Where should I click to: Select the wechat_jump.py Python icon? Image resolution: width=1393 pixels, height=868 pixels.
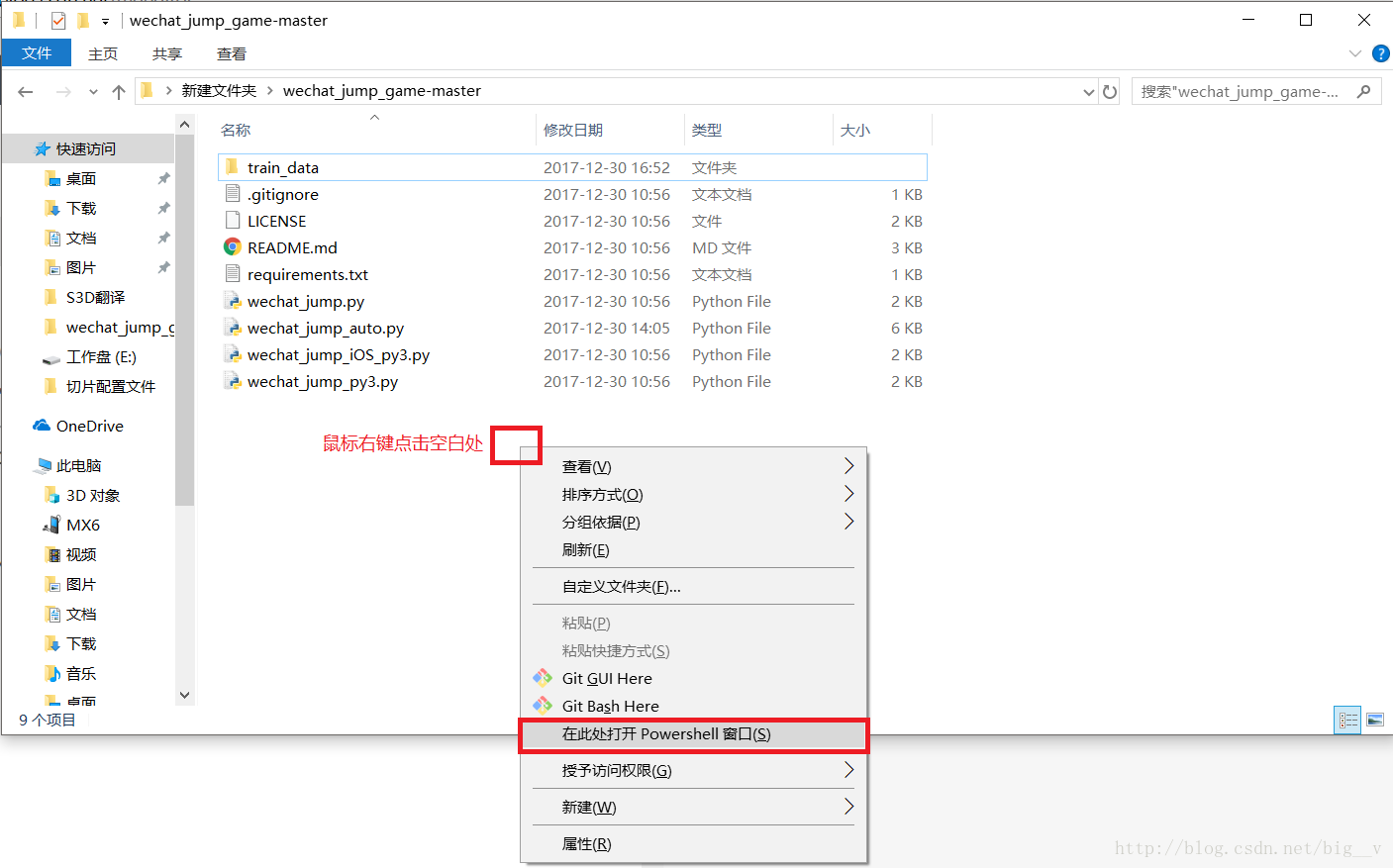pyautogui.click(x=233, y=301)
